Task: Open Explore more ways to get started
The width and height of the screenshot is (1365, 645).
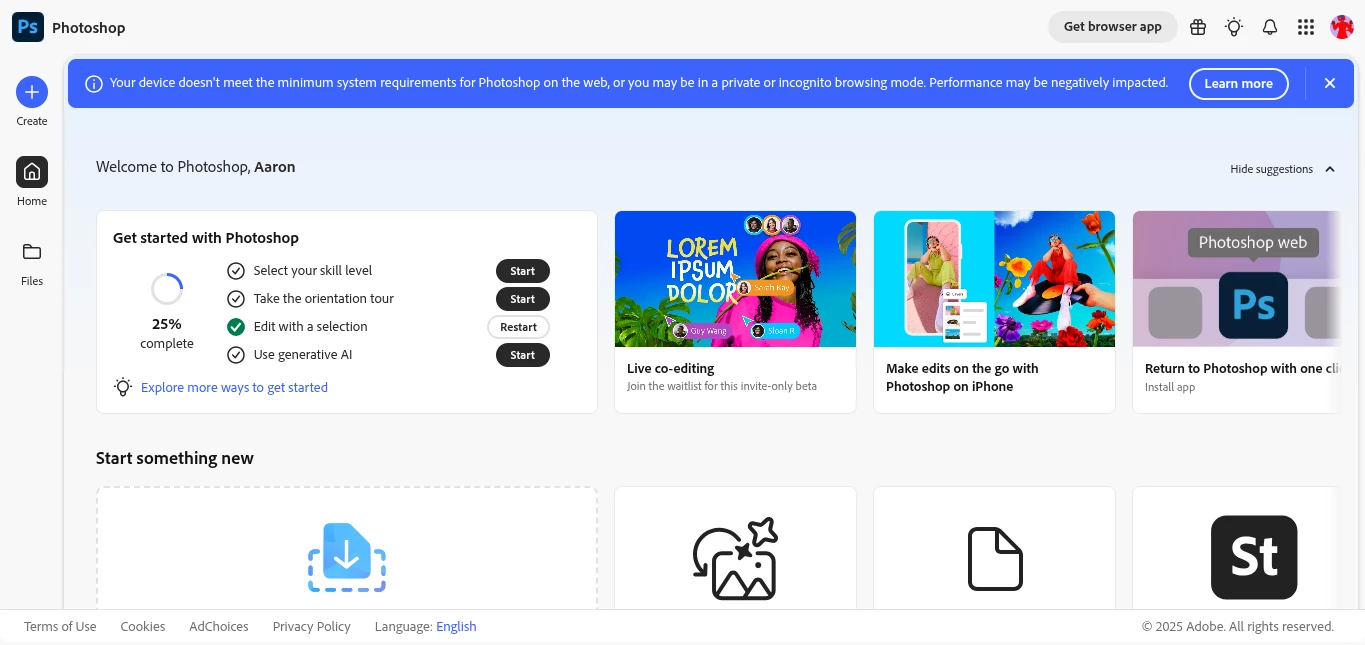Action: (x=234, y=387)
